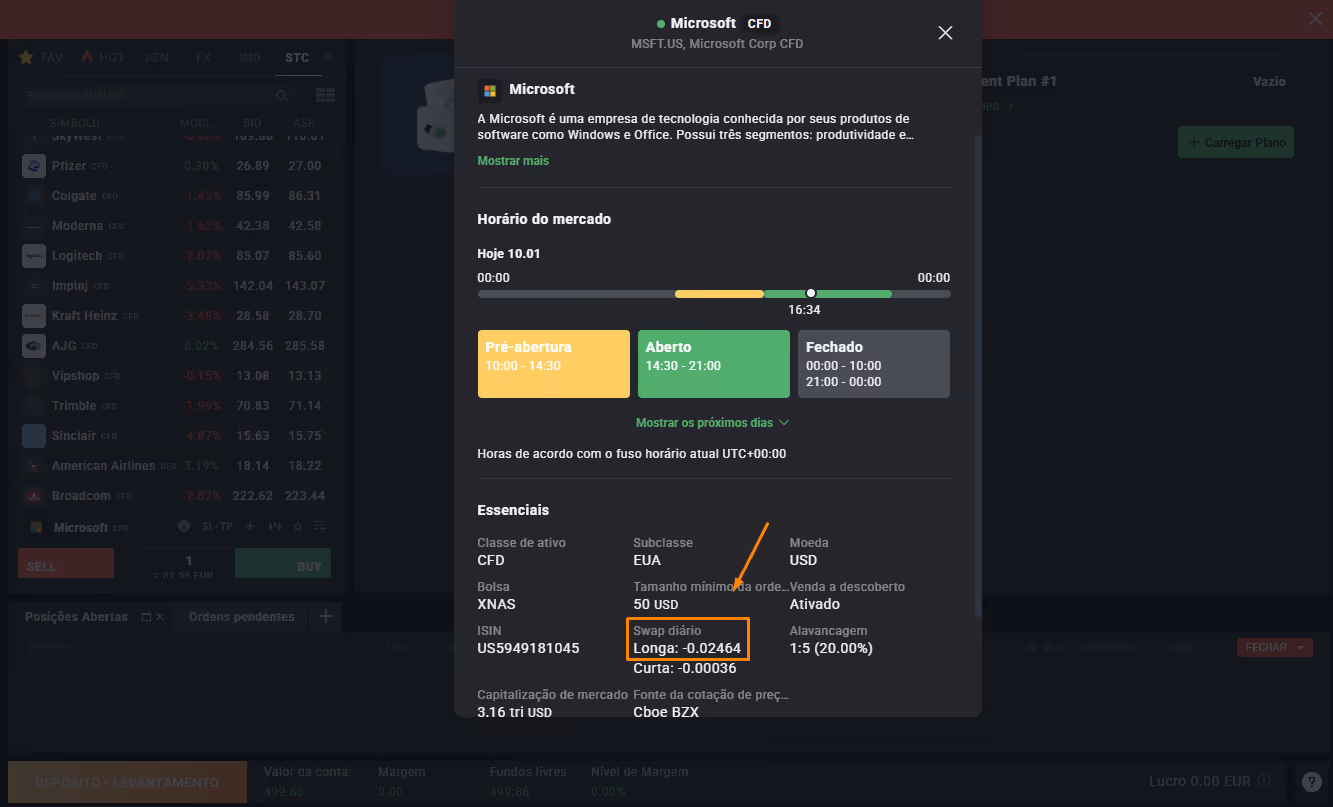This screenshot has height=807, width=1333.
Task: Click the plus icon on Microsoft row
Action: pyautogui.click(x=250, y=526)
